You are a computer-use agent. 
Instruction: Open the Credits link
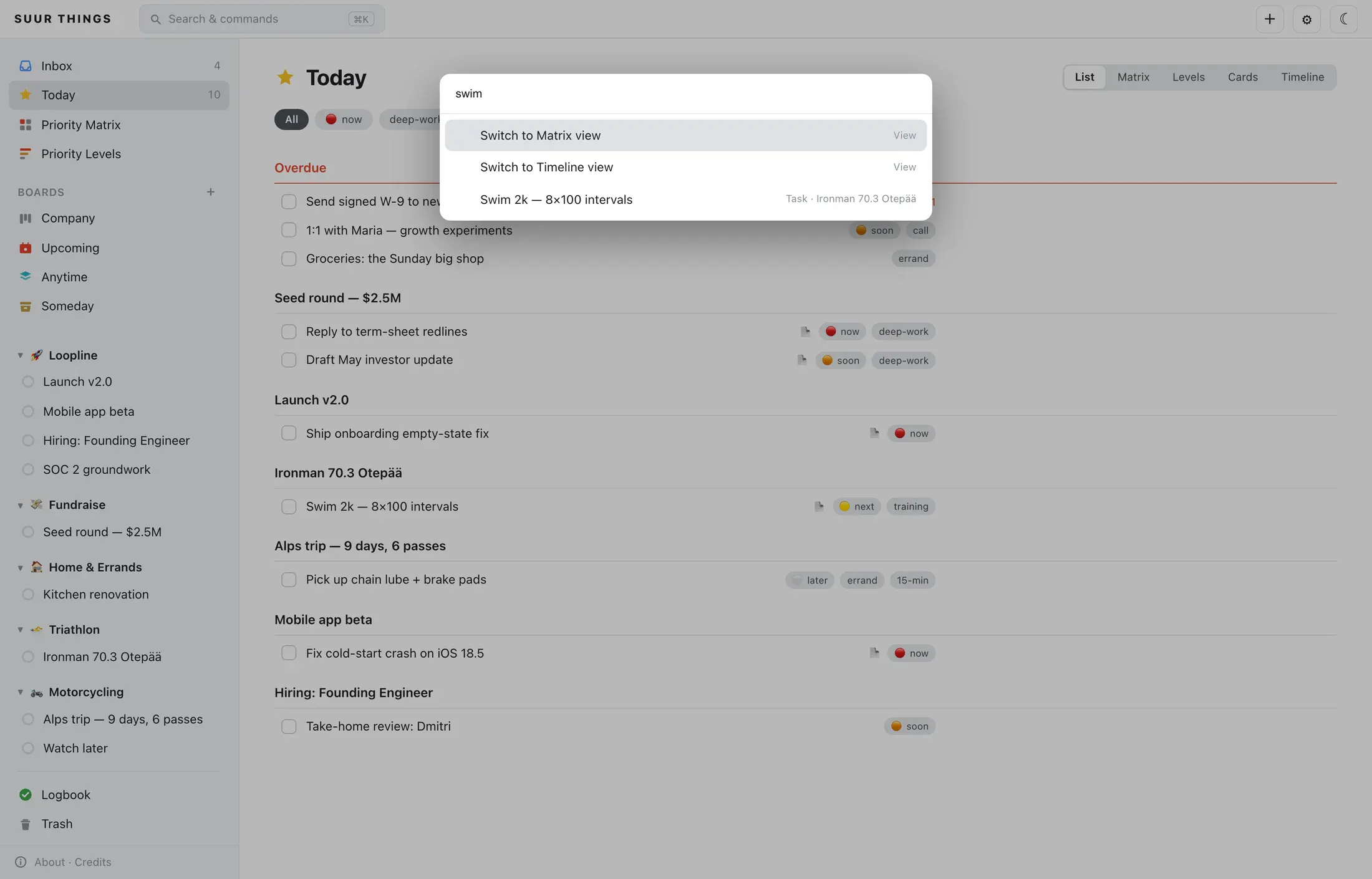click(x=93, y=862)
